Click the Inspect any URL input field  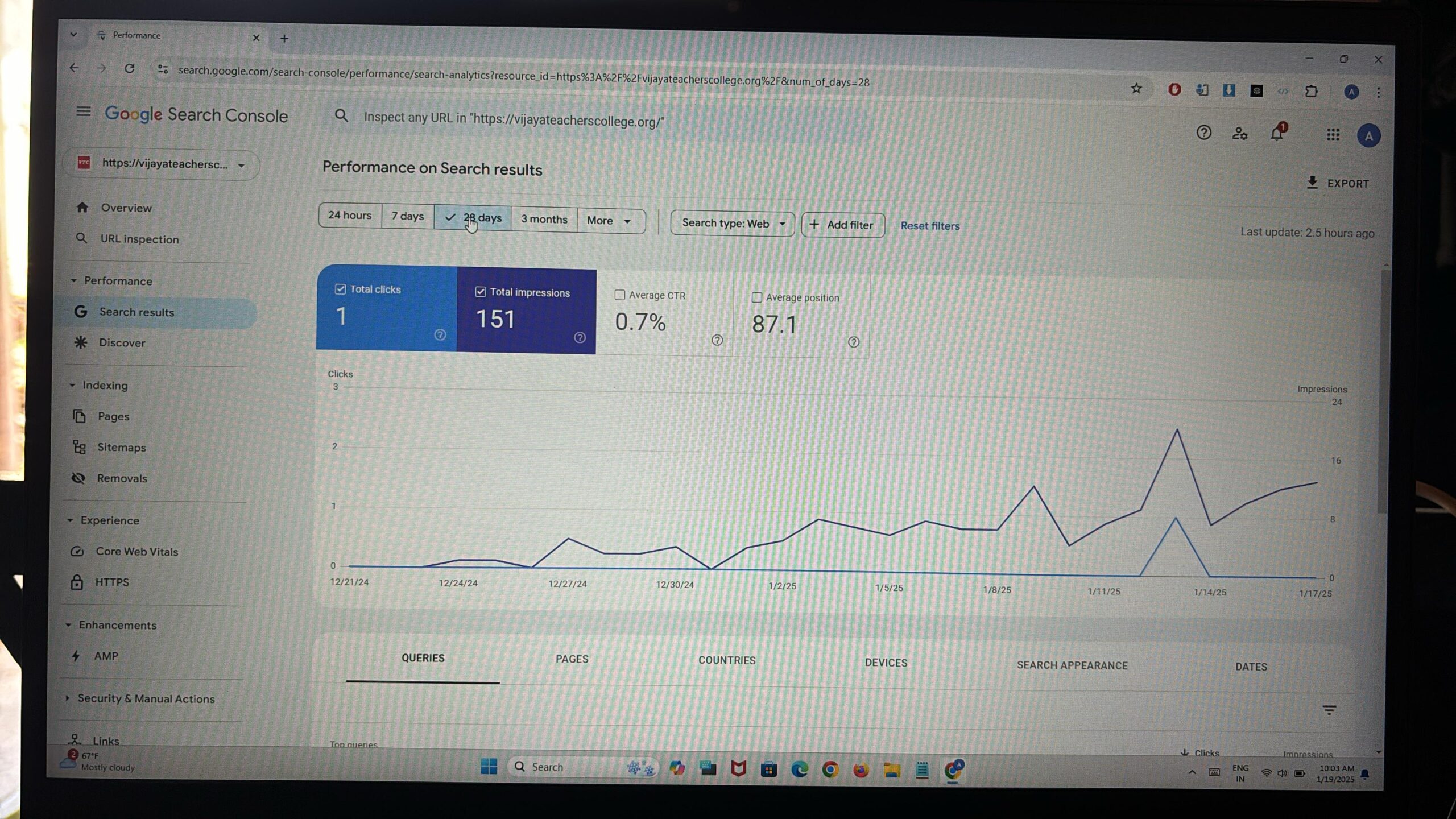pos(514,119)
